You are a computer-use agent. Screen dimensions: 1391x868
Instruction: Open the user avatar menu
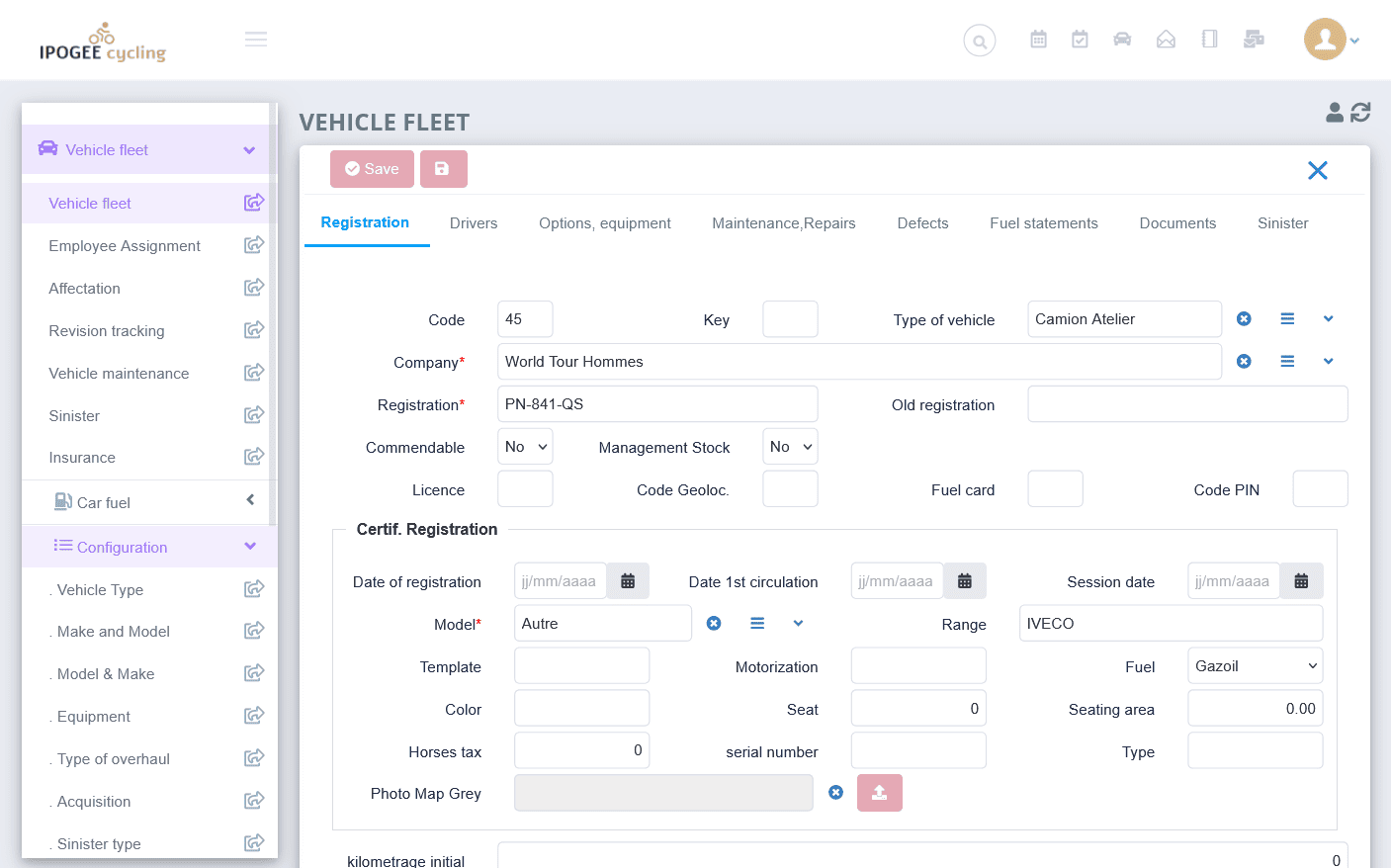(x=1332, y=40)
